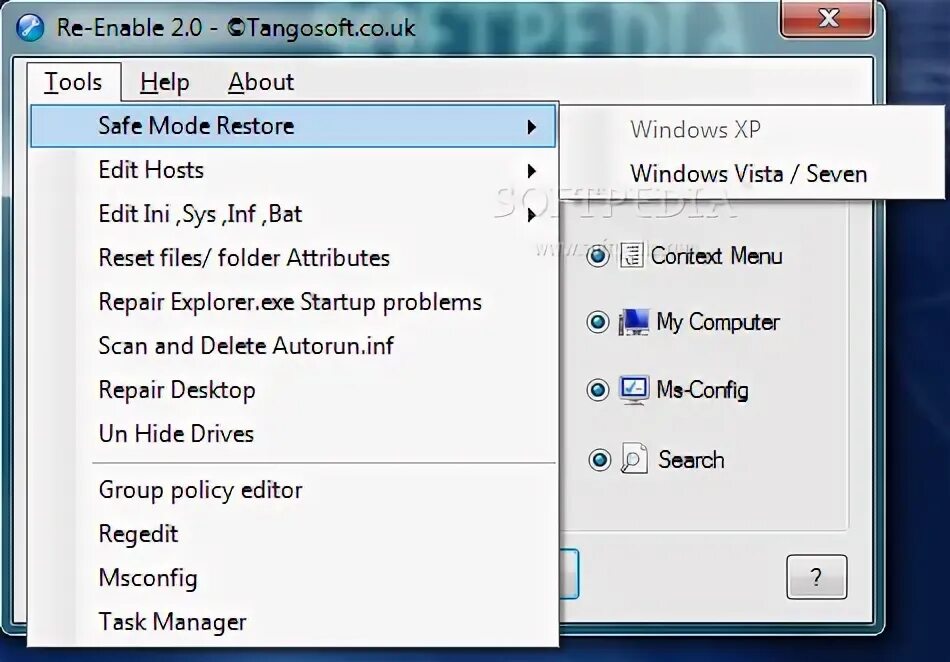Select the Search radio button

599,460
